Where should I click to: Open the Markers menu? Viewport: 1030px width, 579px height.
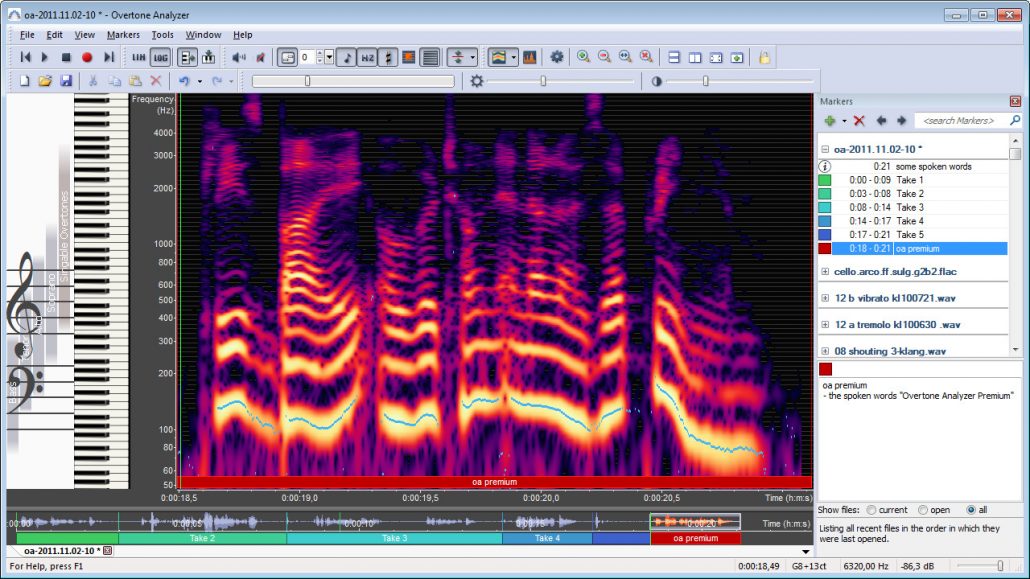[x=123, y=34]
